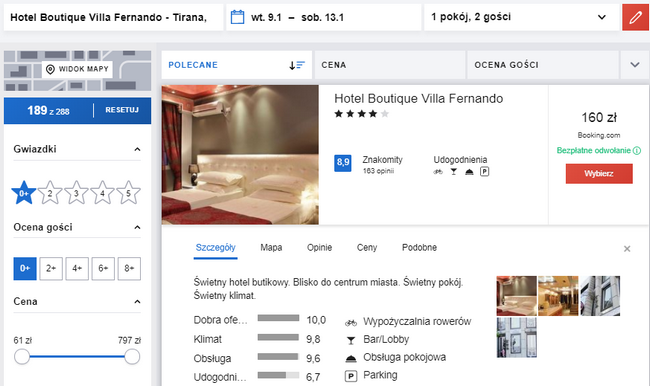Select the 2 stars filter

(x=50, y=193)
